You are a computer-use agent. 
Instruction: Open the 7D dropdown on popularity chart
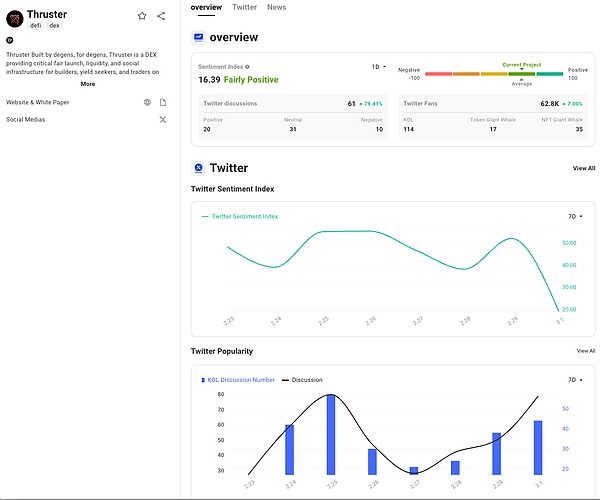573,380
